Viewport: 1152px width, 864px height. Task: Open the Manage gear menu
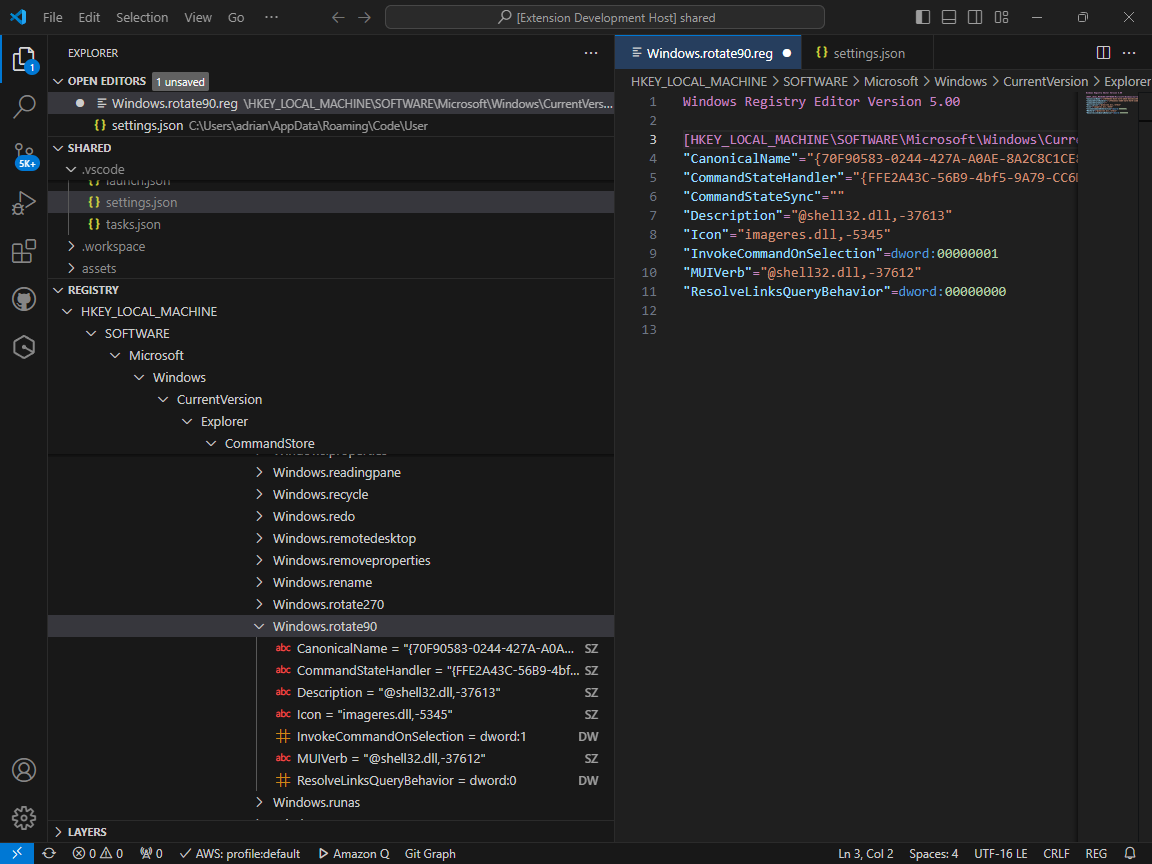[24, 817]
